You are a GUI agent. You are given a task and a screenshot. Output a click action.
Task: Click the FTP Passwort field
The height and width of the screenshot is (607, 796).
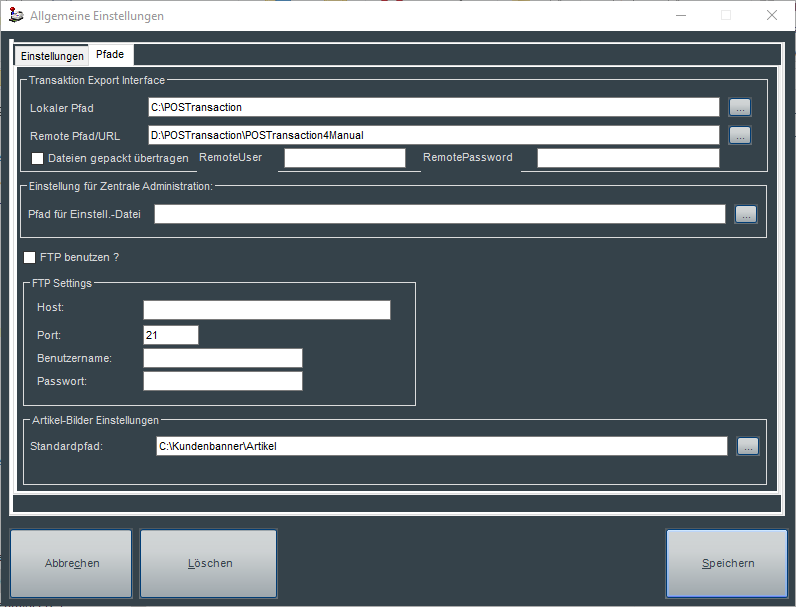click(222, 381)
